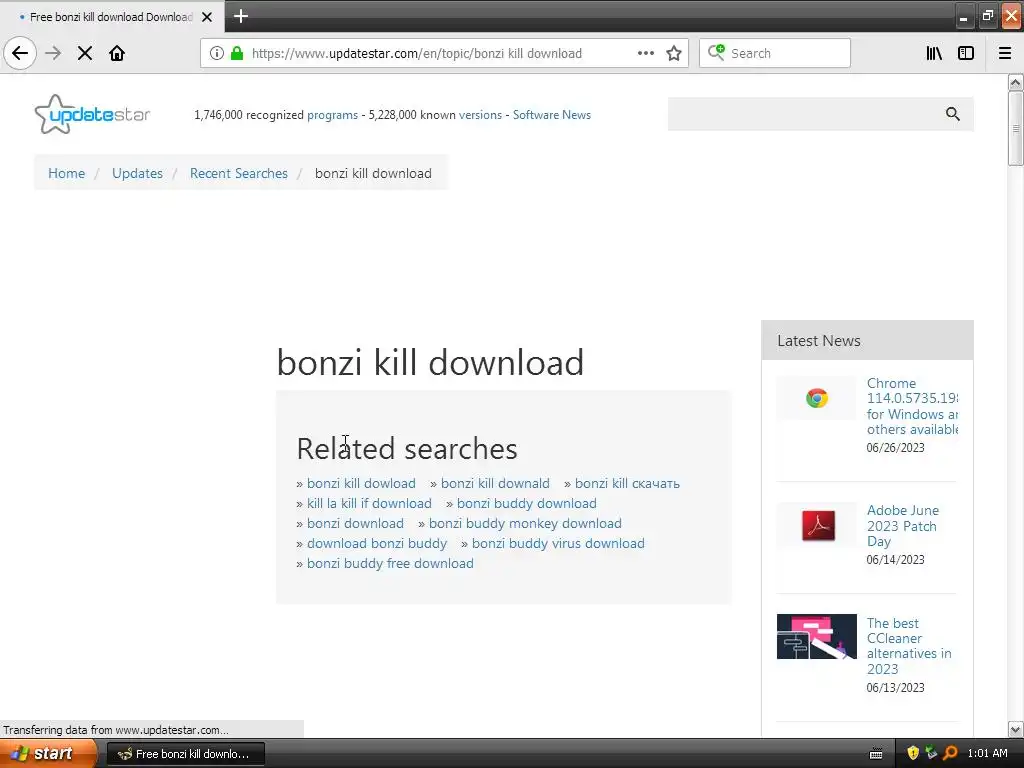
Task: Open related search bonzi kill скачать
Action: pyautogui.click(x=627, y=483)
